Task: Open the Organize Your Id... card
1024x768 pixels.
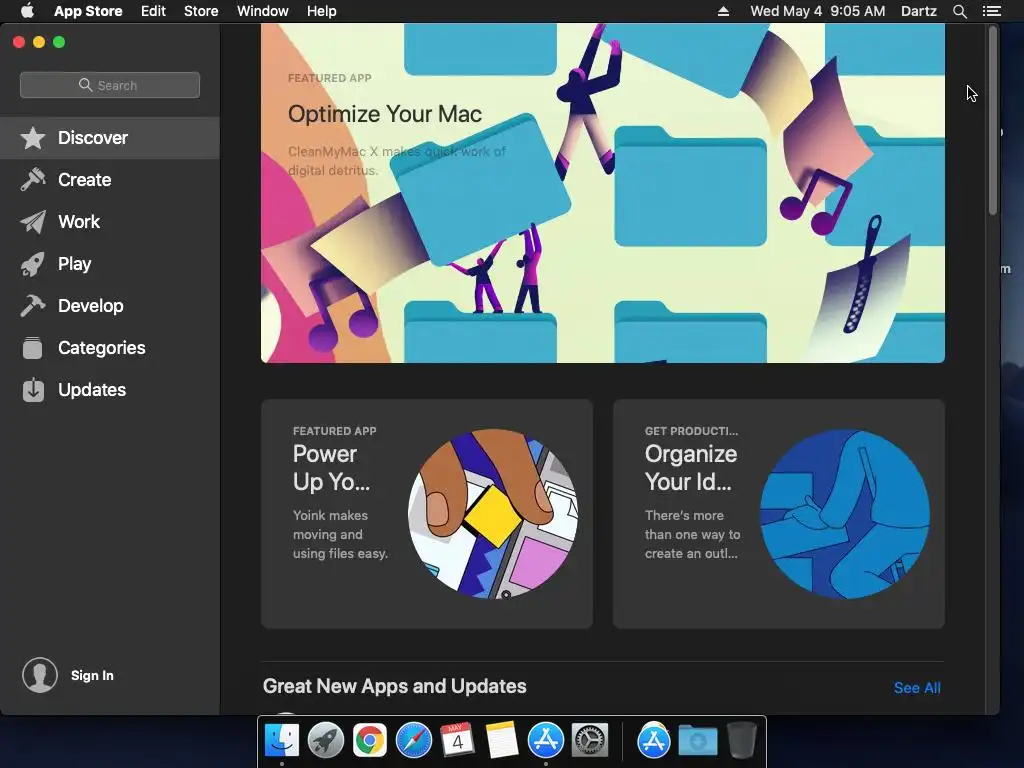Action: point(779,514)
